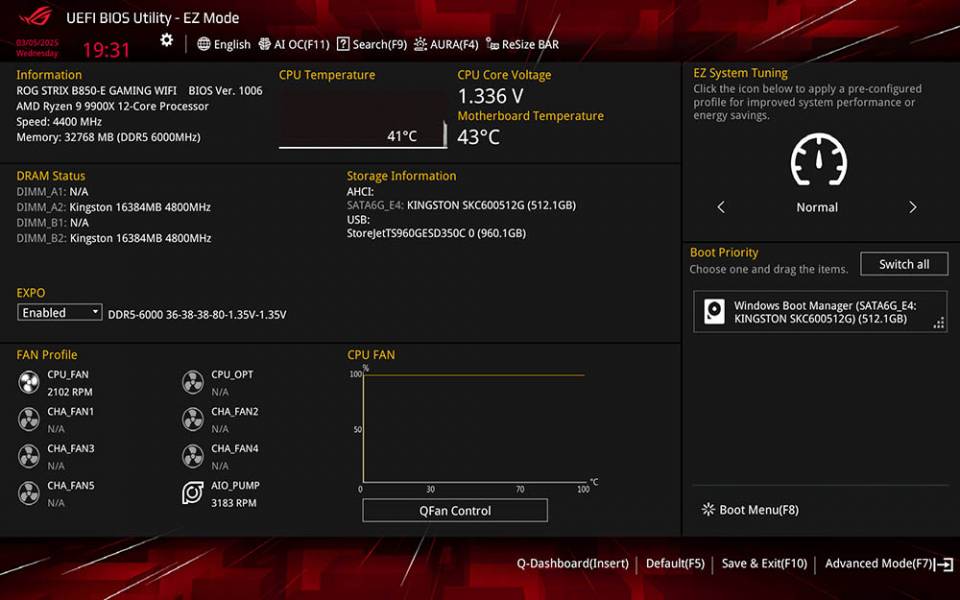
Task: Open settings via the gear icon
Action: 167,40
